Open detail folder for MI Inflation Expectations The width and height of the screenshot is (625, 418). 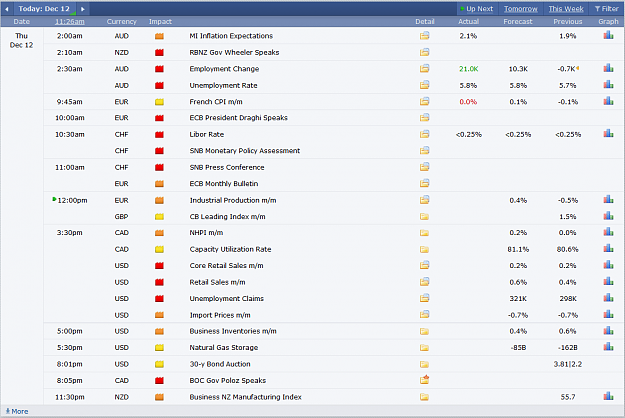pyautogui.click(x=425, y=36)
